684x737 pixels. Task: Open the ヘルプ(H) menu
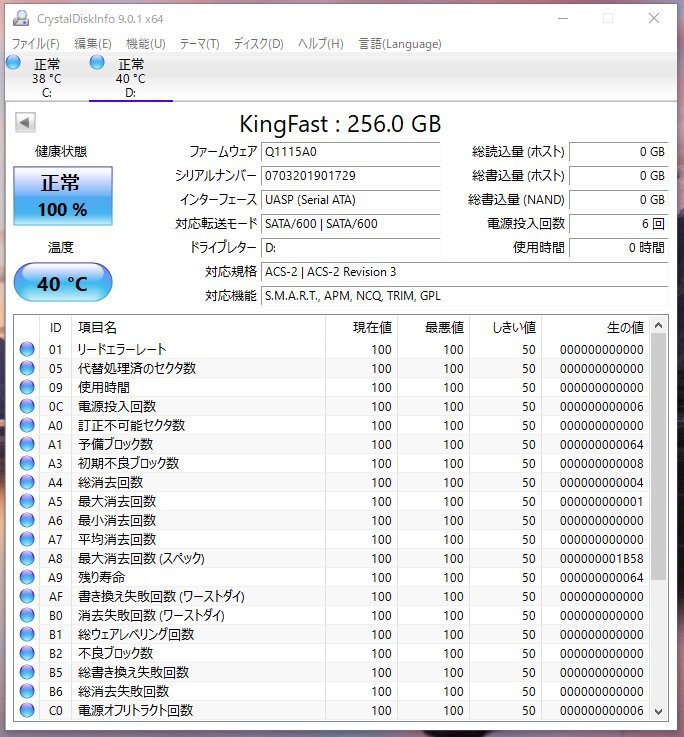tap(321, 44)
